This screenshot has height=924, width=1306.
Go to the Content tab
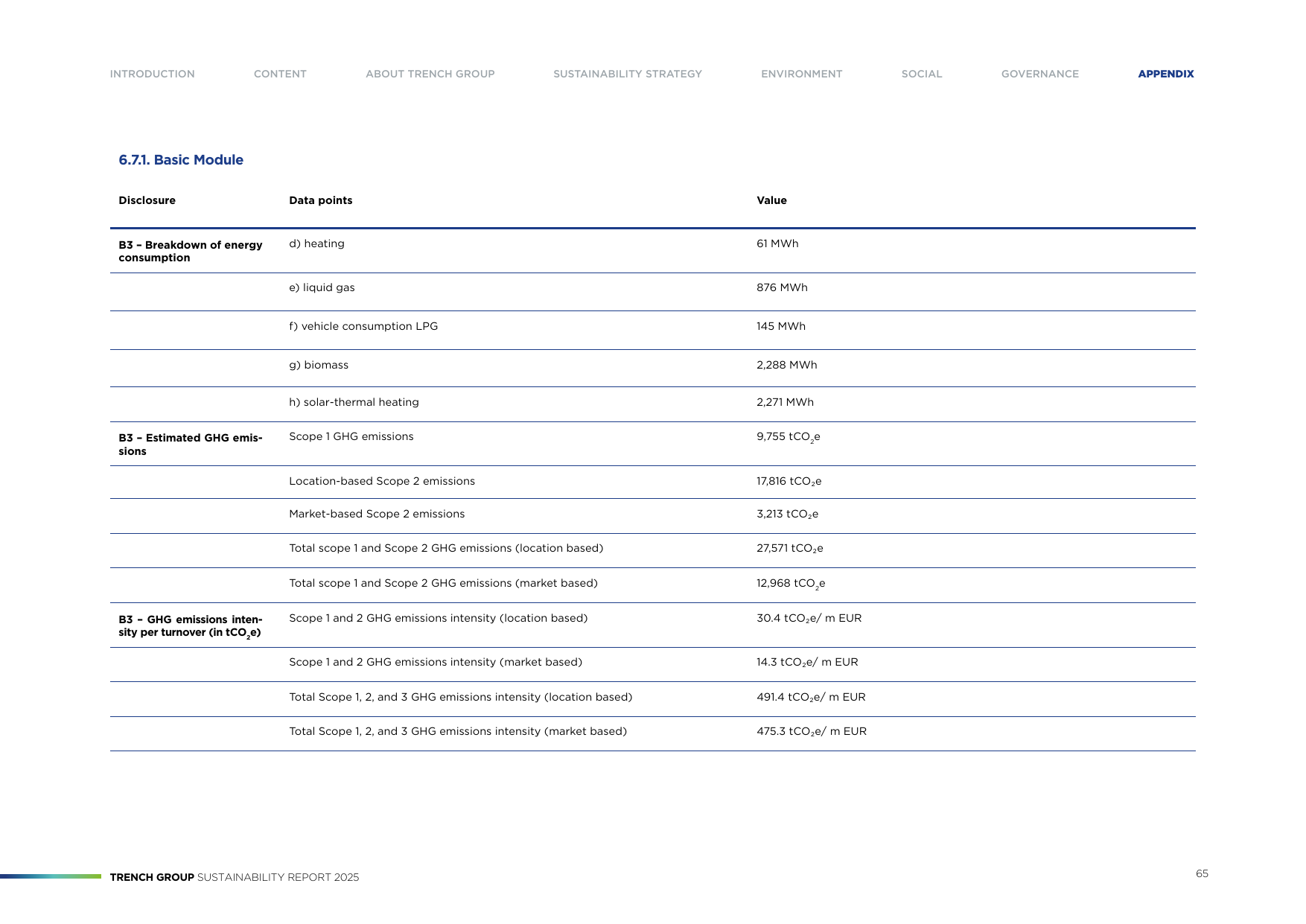[280, 74]
